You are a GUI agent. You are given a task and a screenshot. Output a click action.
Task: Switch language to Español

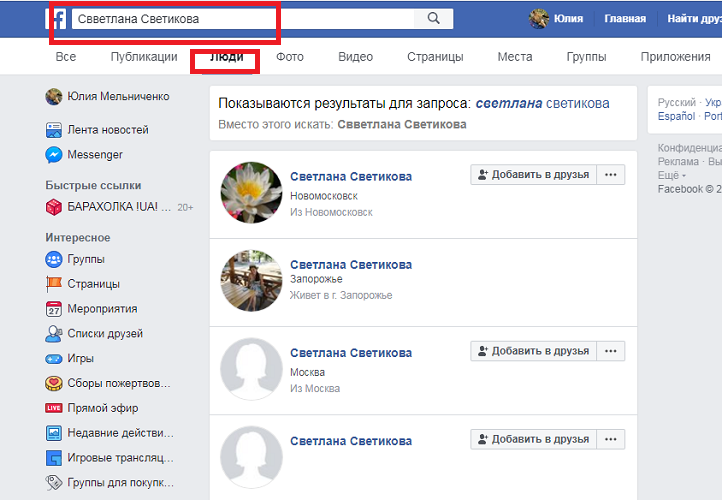[x=676, y=116]
